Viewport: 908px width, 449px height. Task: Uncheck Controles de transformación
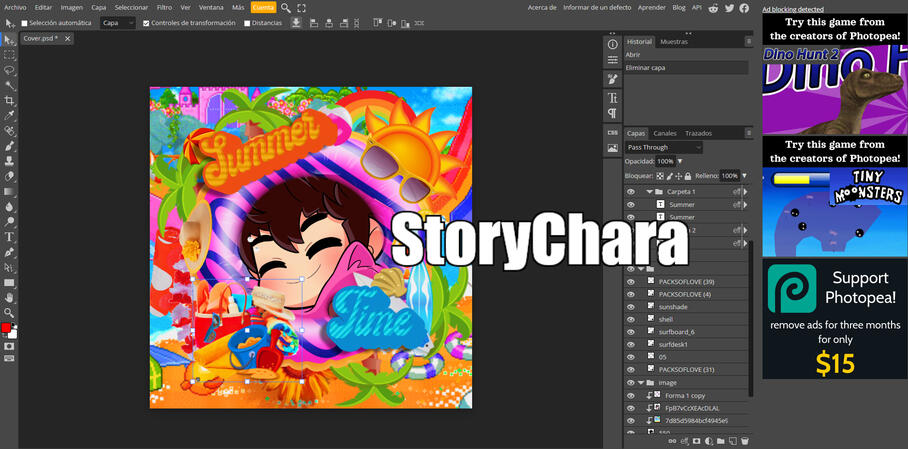[x=146, y=23]
